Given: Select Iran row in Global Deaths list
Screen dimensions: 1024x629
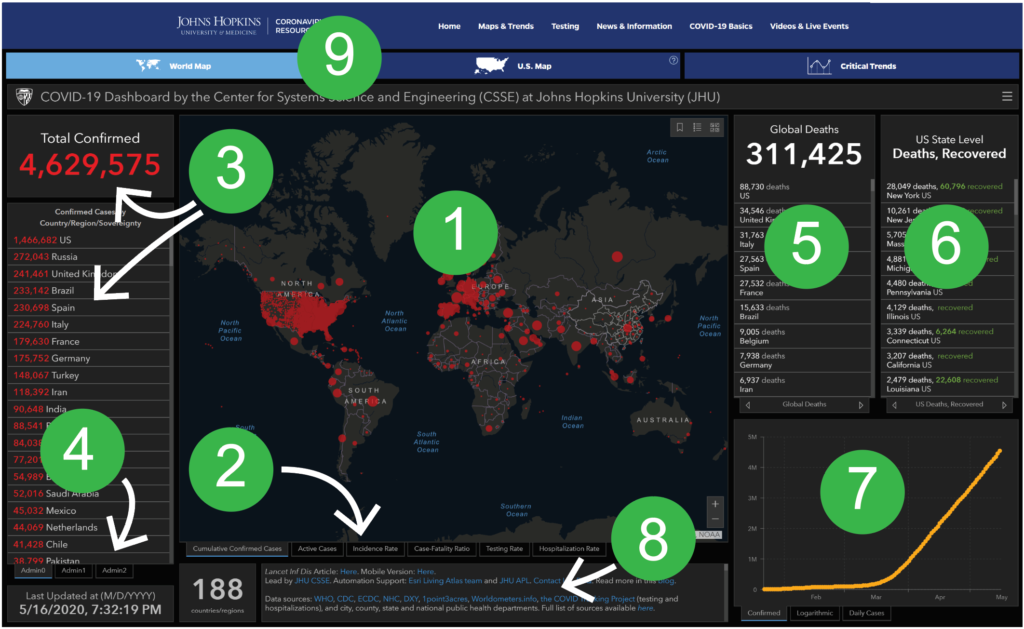Looking at the screenshot, I should [x=803, y=385].
